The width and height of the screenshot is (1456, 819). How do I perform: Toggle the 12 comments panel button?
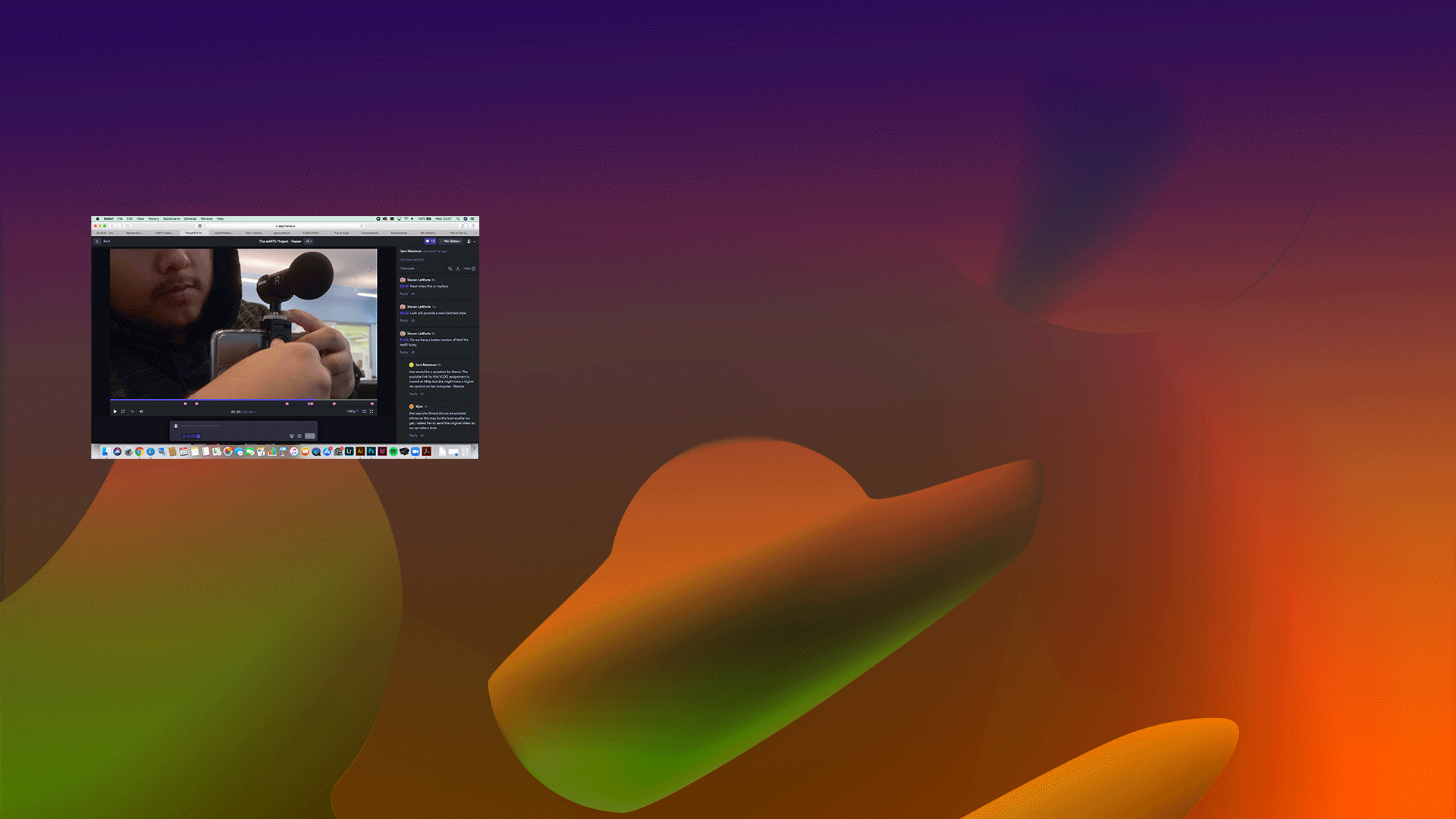430,241
